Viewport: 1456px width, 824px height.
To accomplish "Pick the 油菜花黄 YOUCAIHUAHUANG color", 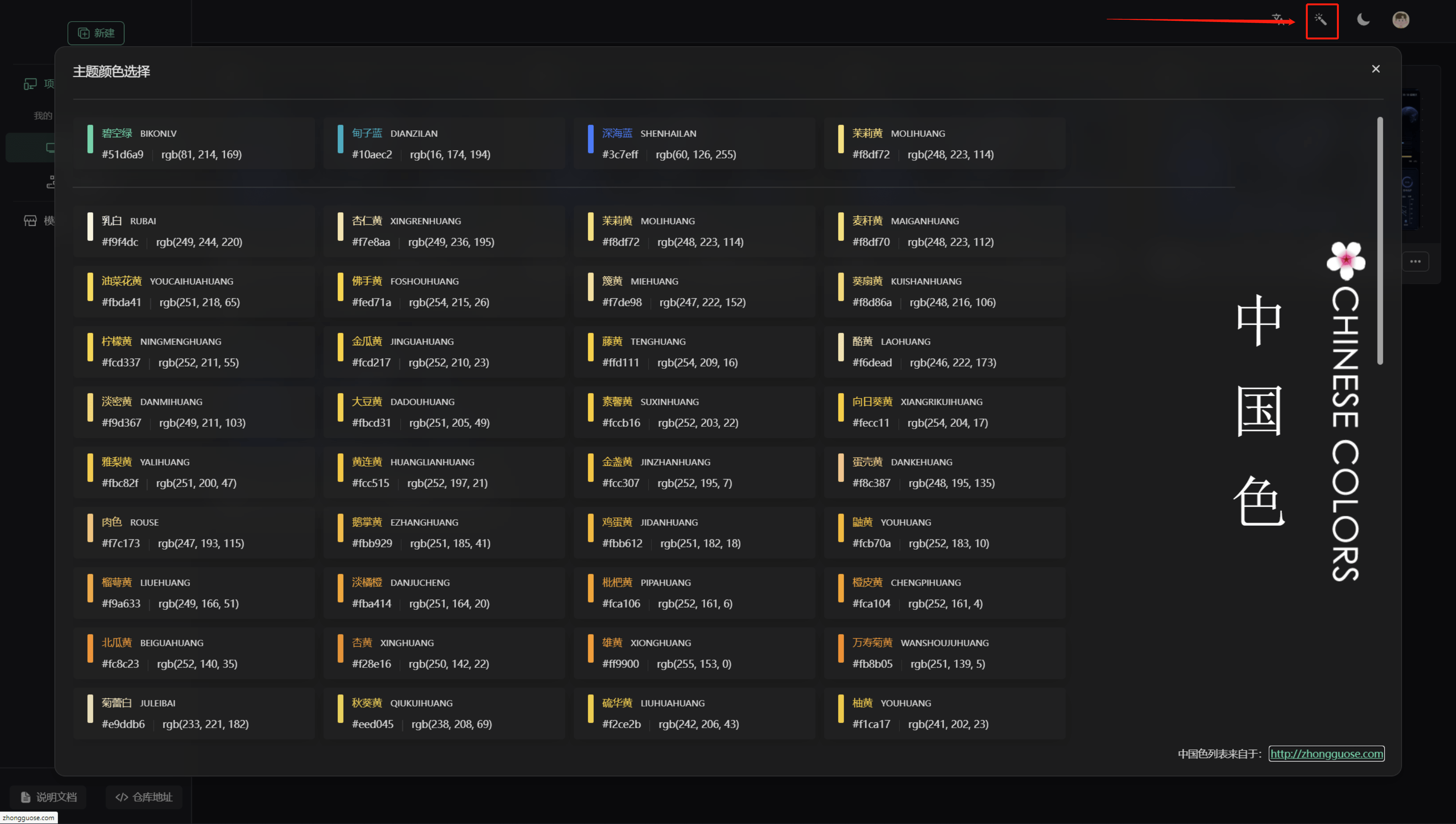I will 194,291.
